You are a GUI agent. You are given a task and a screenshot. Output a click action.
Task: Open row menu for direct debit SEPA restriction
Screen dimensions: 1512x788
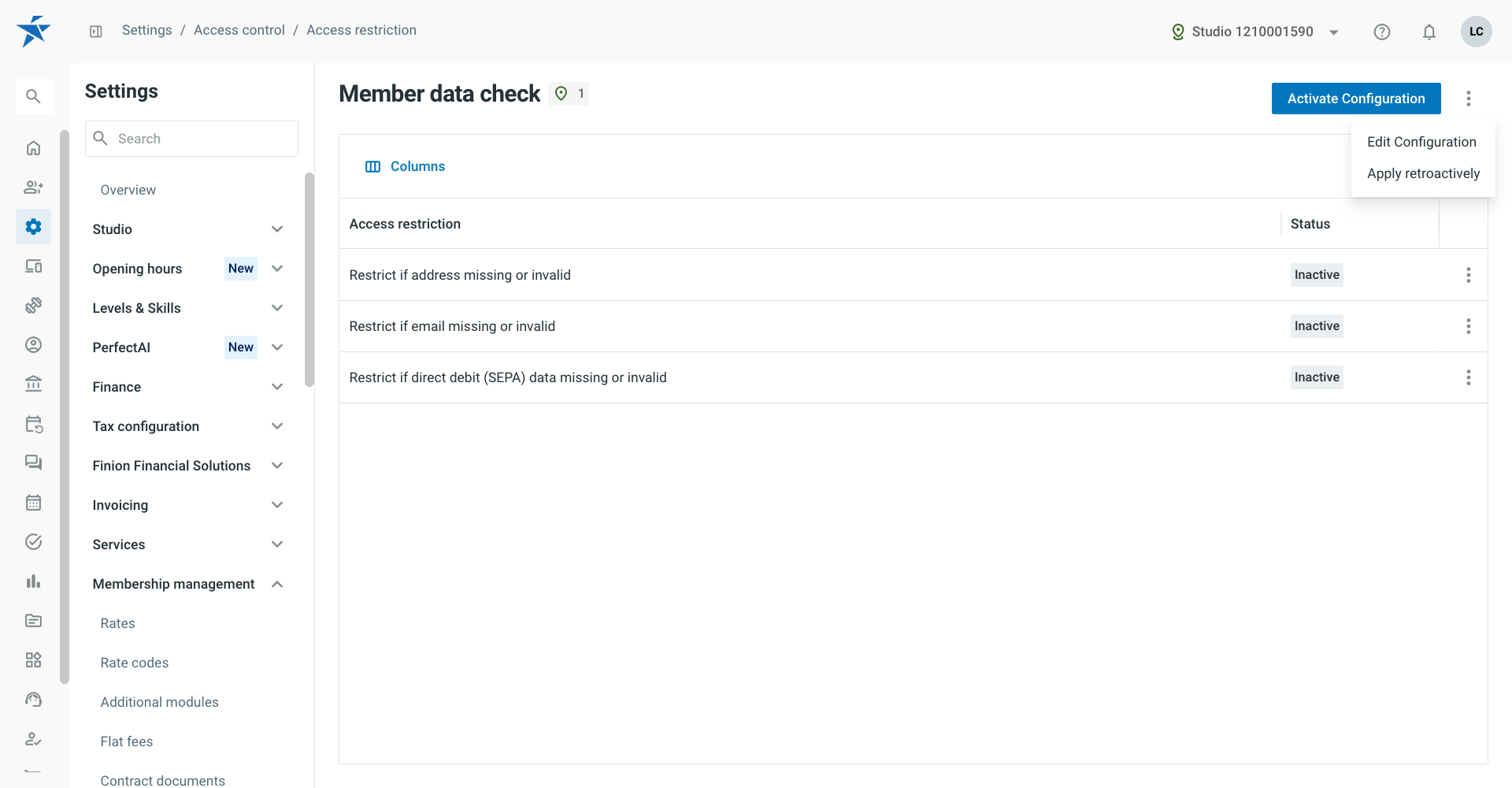coord(1469,377)
